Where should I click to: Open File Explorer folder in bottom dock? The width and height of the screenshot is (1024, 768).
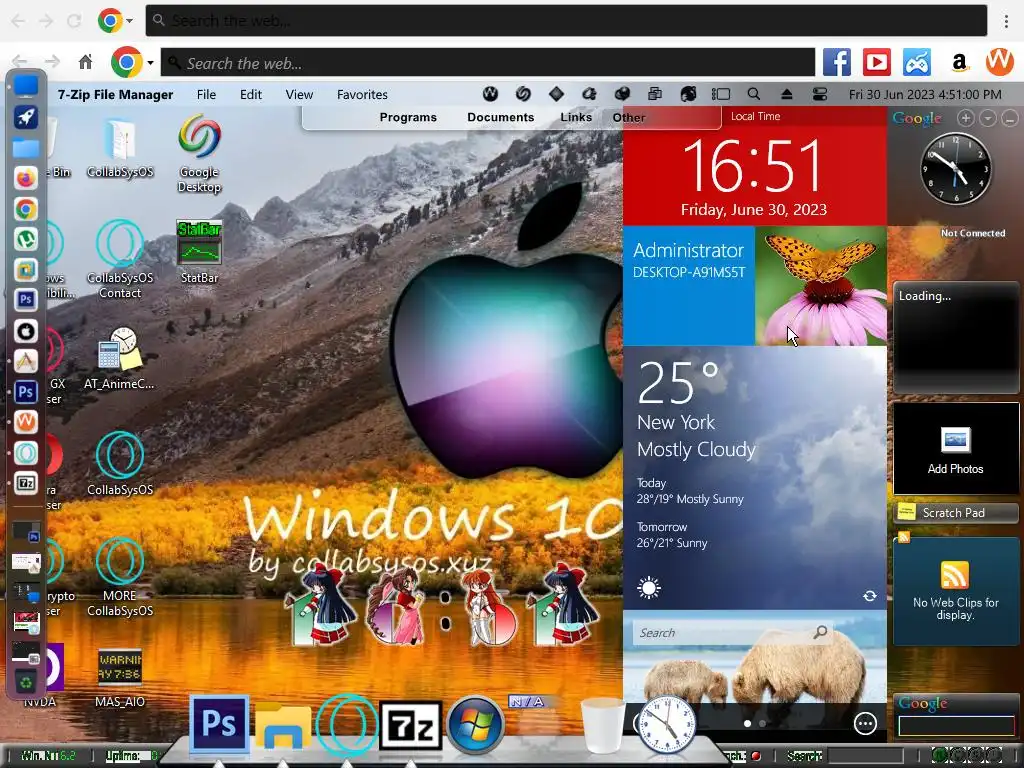(283, 726)
